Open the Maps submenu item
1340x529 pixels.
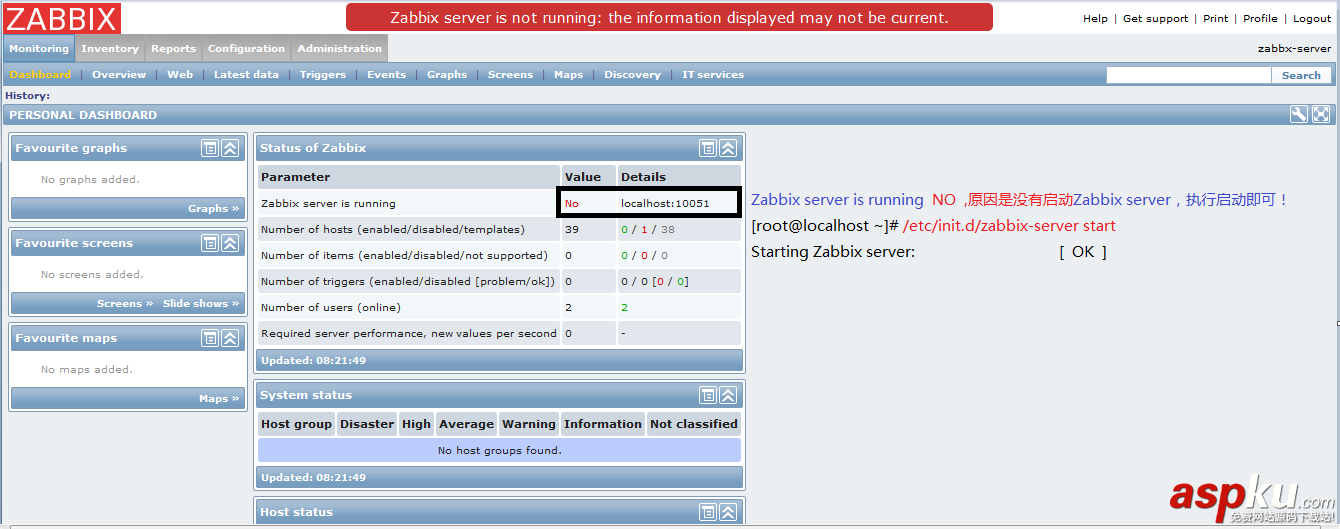point(568,75)
